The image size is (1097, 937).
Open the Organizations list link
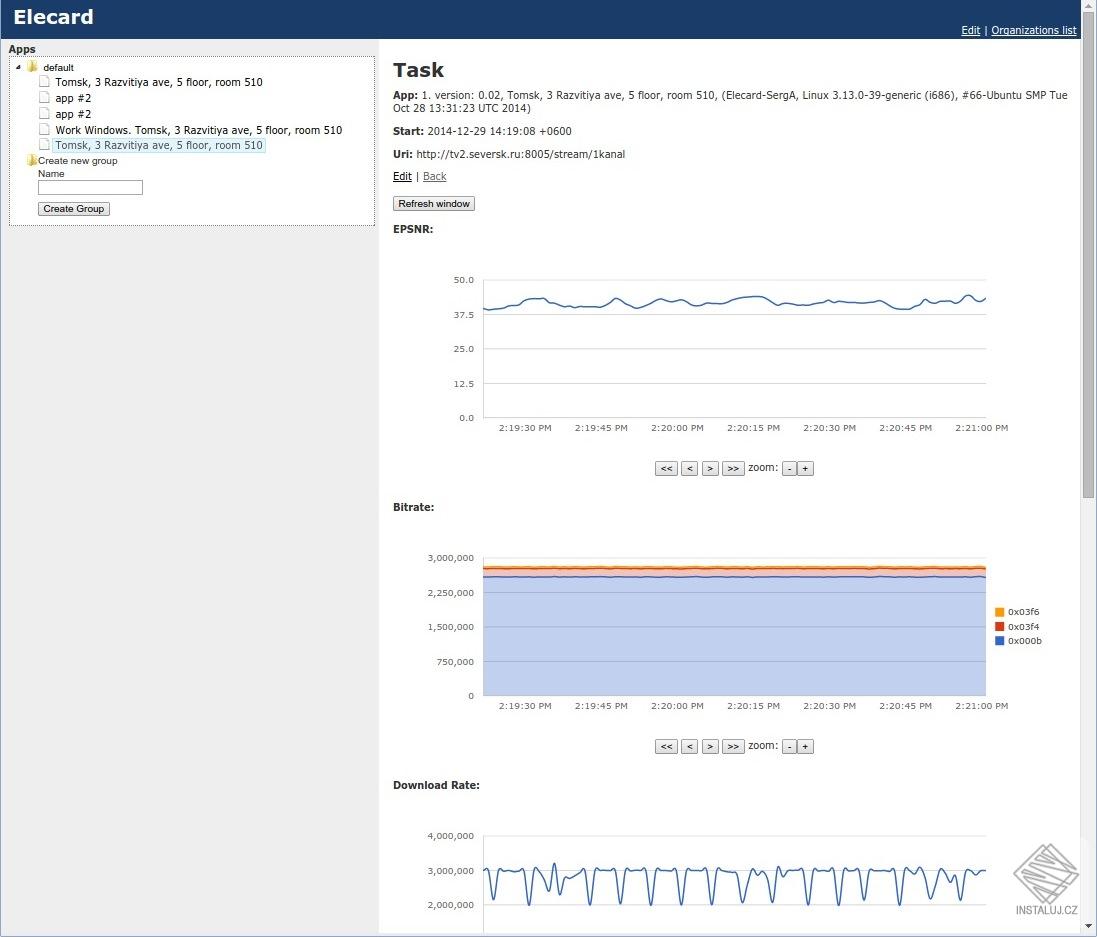pos(1033,31)
